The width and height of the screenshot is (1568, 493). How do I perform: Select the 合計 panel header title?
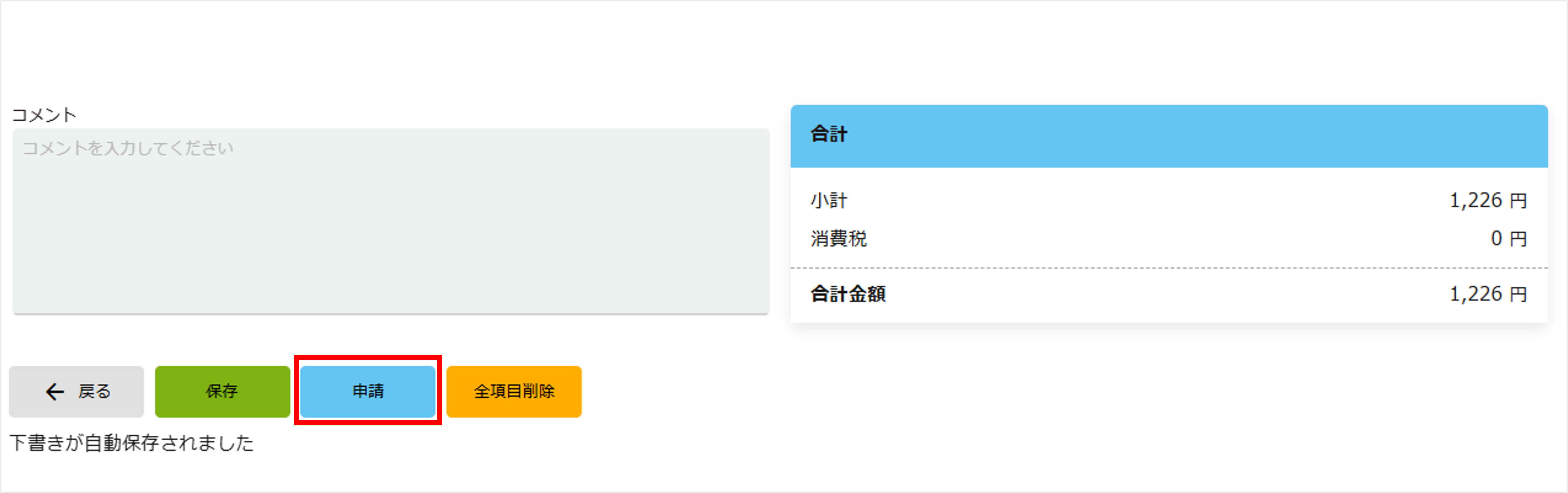(828, 134)
